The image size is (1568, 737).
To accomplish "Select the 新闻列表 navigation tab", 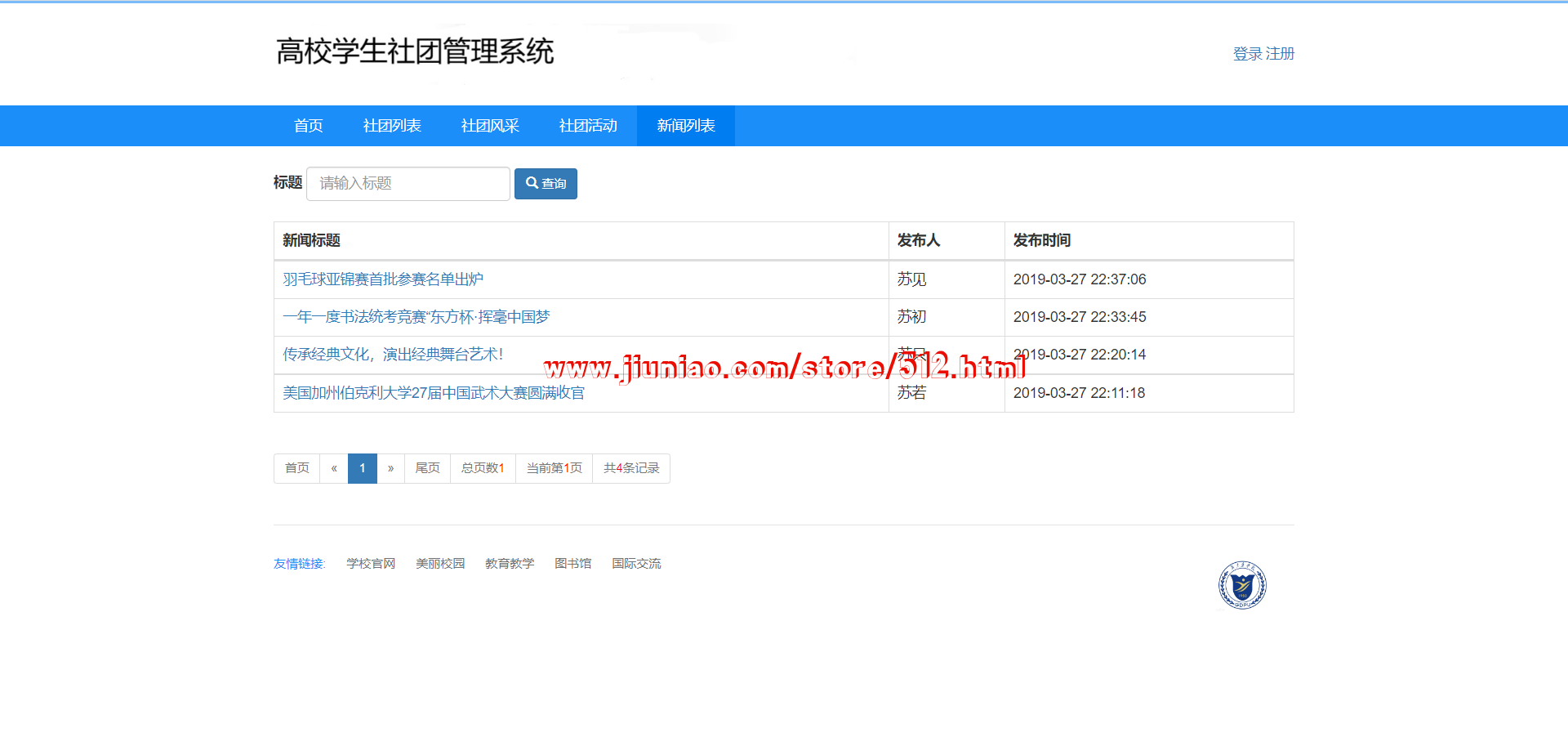I will tap(686, 126).
